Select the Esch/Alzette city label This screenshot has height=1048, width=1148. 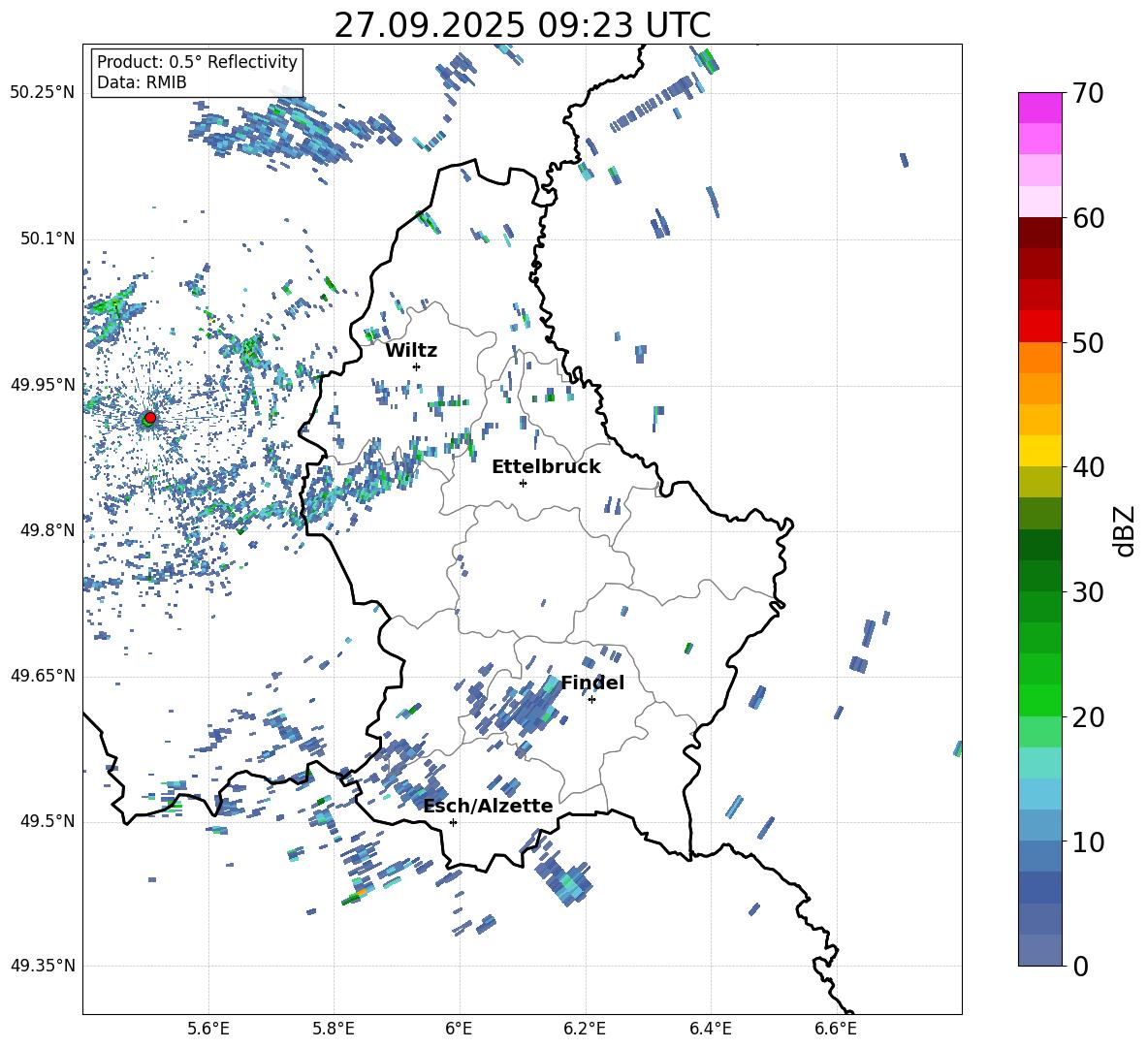pos(488,806)
